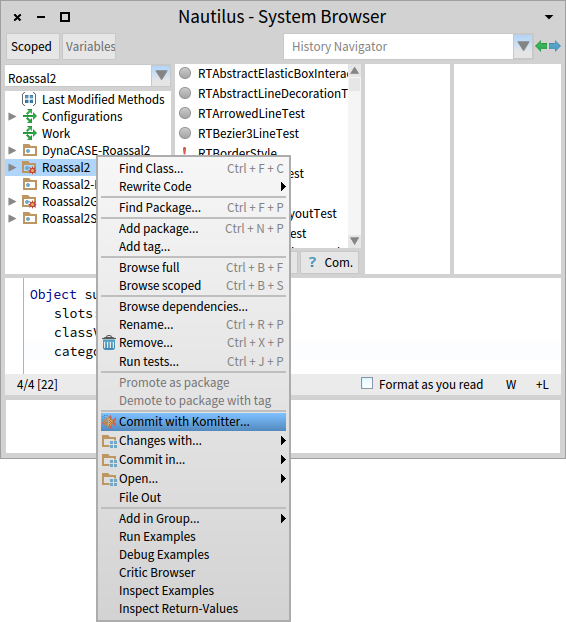Select Commit with Komitter... entry
This screenshot has height=622, width=566.
(194, 422)
